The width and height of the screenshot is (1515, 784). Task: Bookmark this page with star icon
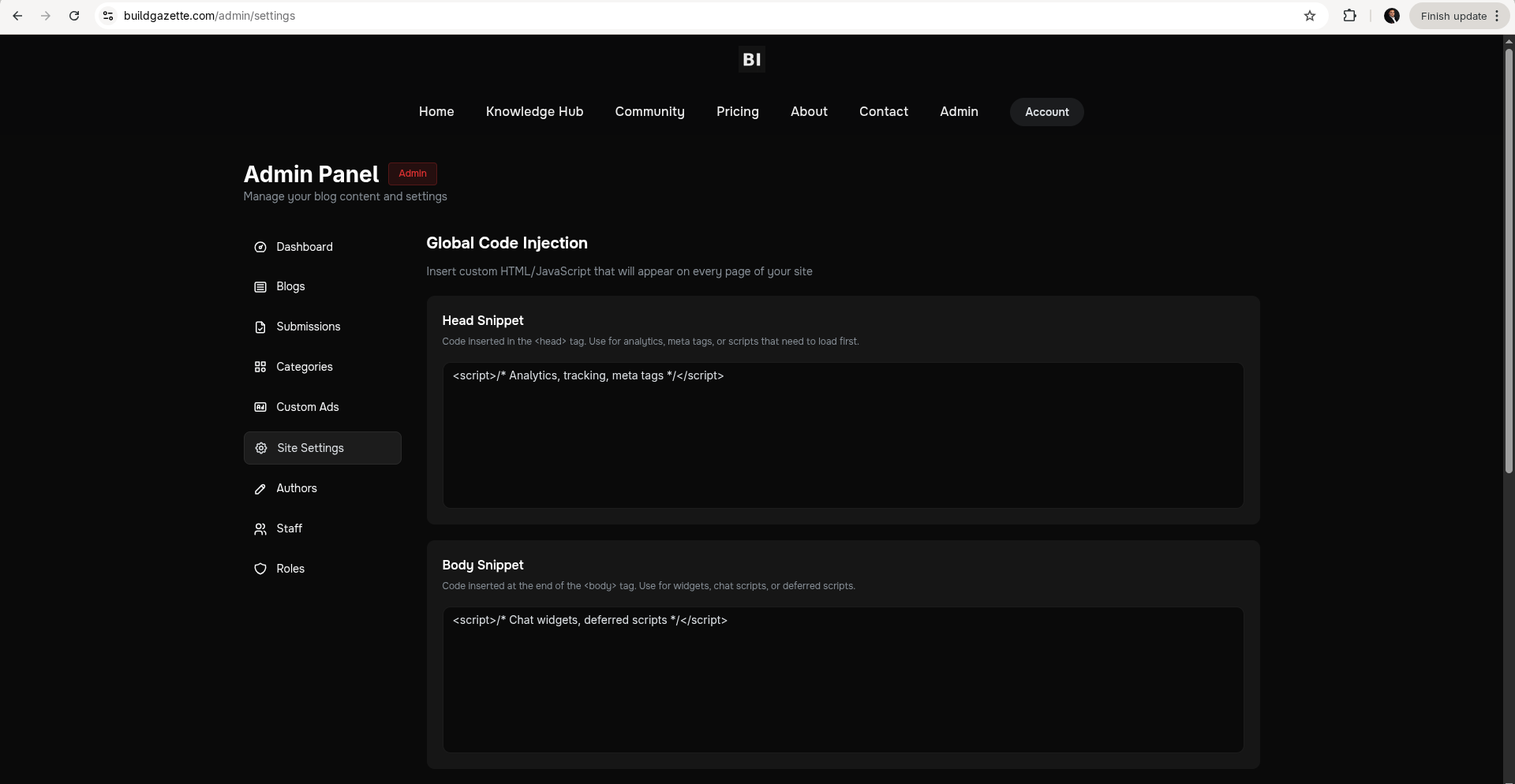tap(1310, 16)
